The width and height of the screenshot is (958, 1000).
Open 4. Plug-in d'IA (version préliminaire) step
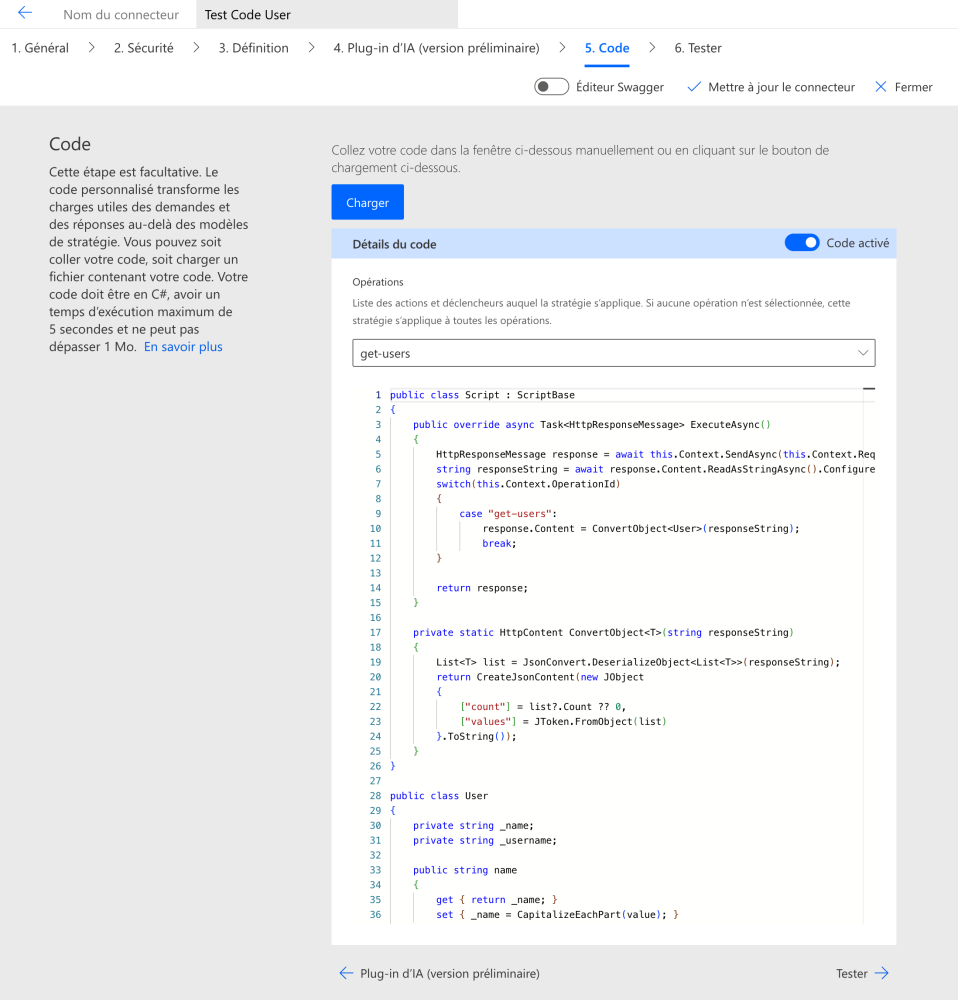coord(436,48)
